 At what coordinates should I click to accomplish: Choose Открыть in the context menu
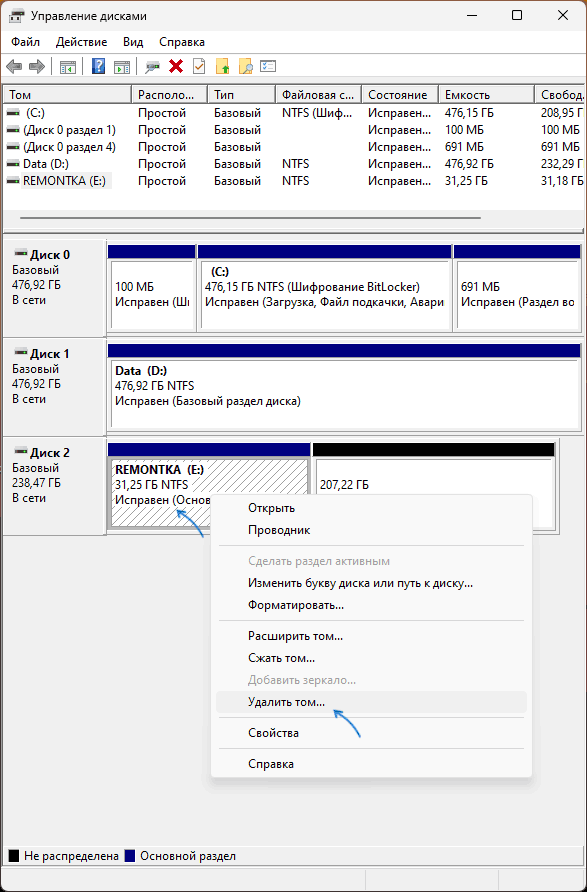[371, 508]
